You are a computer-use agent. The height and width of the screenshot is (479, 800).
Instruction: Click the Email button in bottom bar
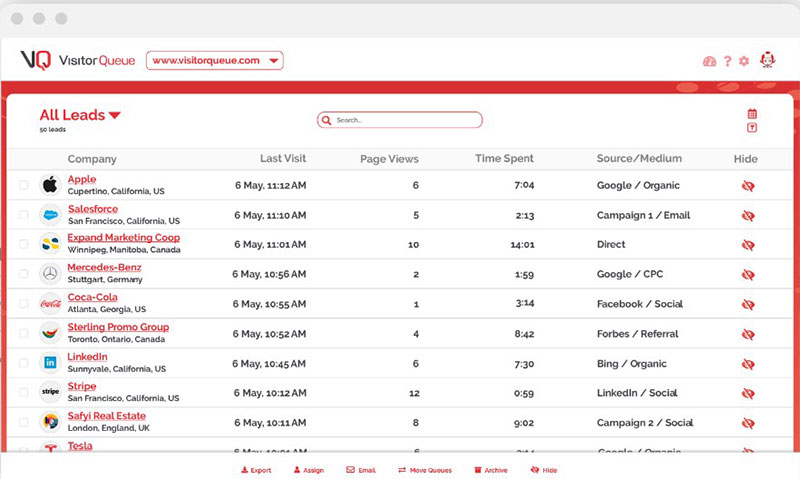361,470
